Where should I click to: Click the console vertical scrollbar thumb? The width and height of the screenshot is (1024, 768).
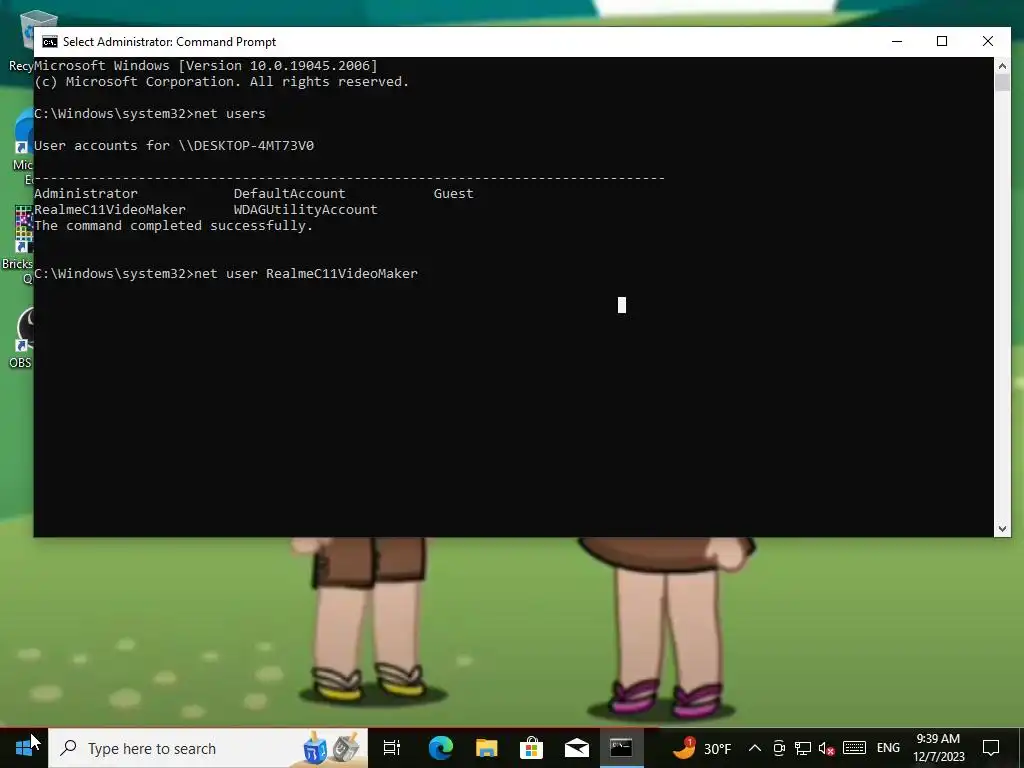(1002, 83)
